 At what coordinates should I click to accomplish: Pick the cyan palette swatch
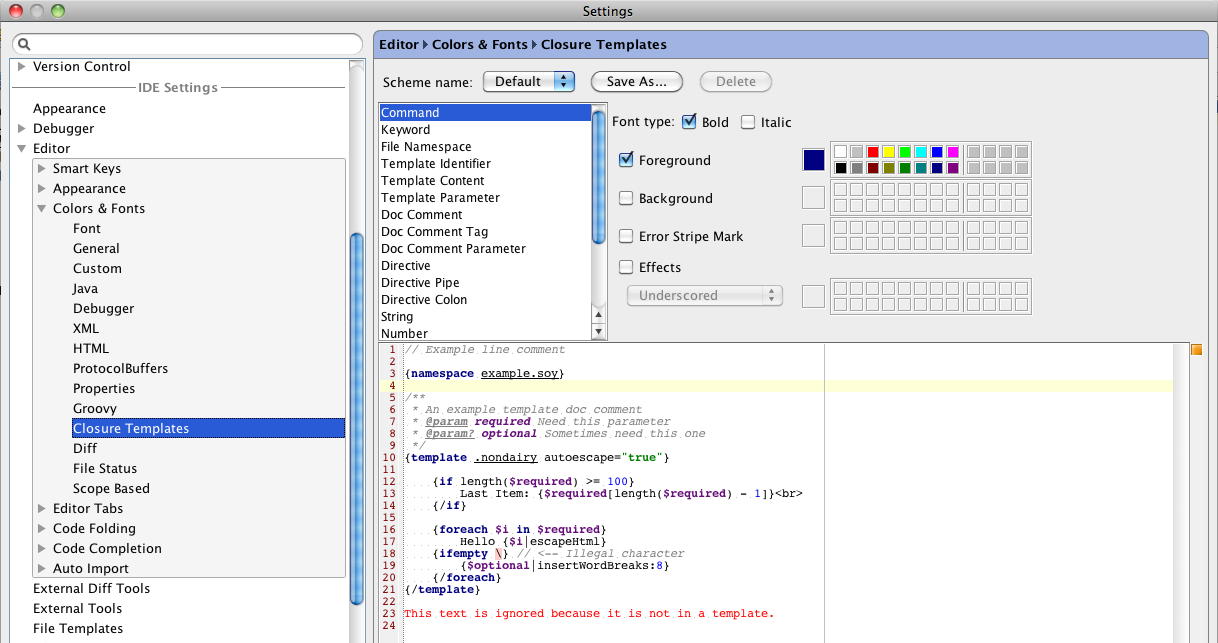[921, 152]
